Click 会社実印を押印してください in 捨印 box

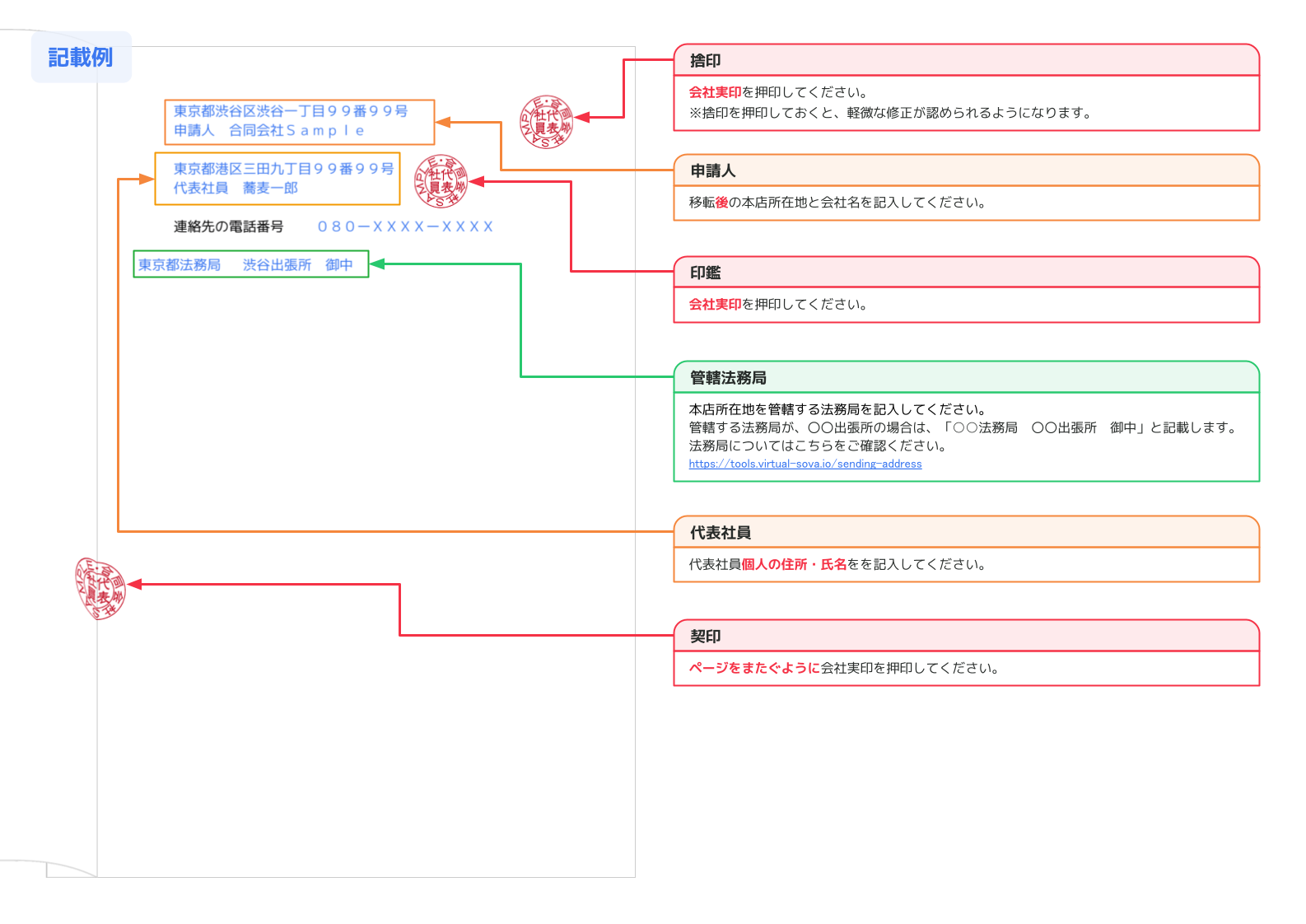point(778,92)
